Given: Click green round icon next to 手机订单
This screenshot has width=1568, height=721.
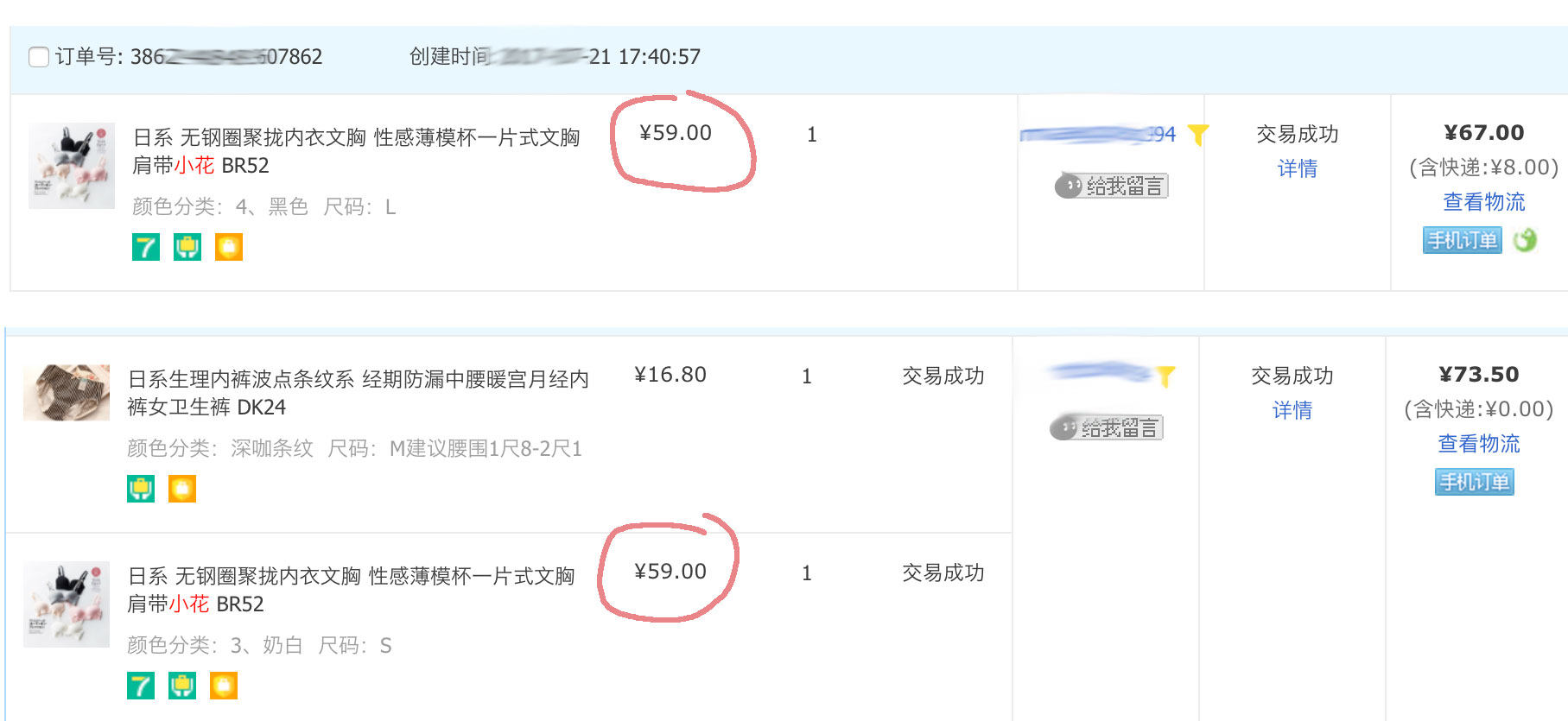Looking at the screenshot, I should point(1526,240).
